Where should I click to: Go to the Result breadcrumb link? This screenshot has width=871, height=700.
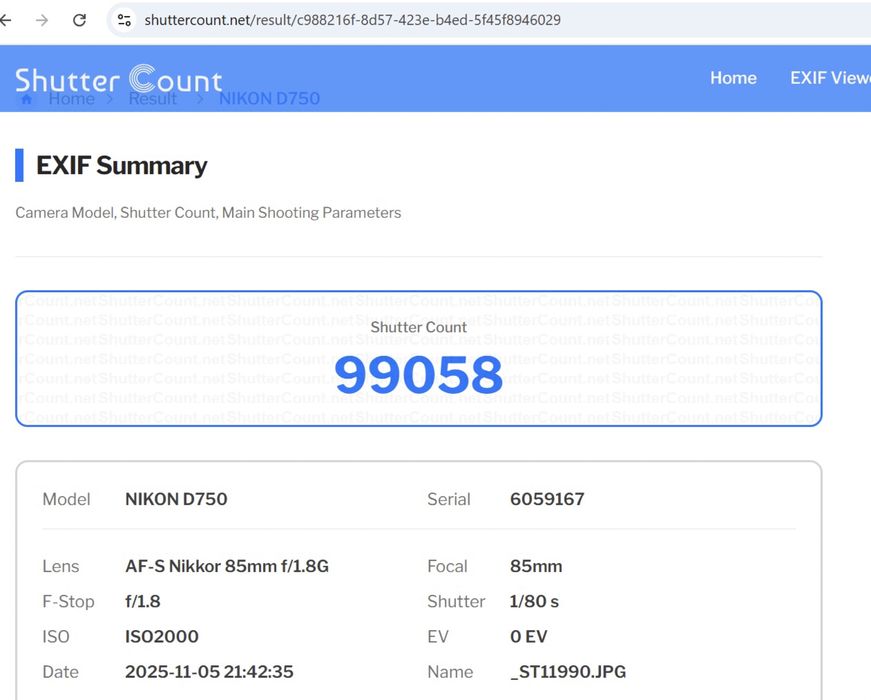pyautogui.click(x=153, y=99)
